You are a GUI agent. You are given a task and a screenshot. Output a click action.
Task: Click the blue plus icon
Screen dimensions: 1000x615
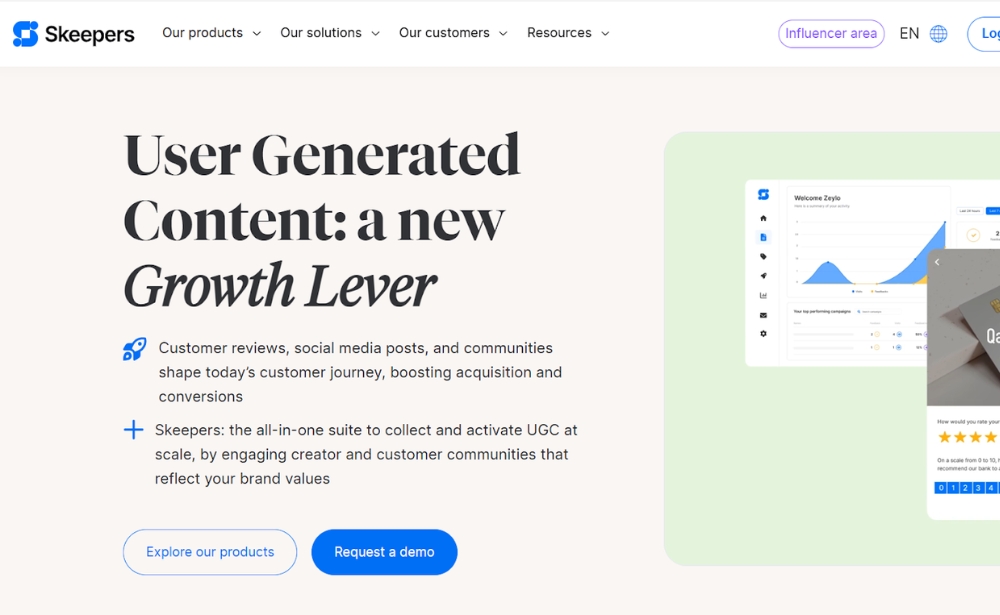133,430
